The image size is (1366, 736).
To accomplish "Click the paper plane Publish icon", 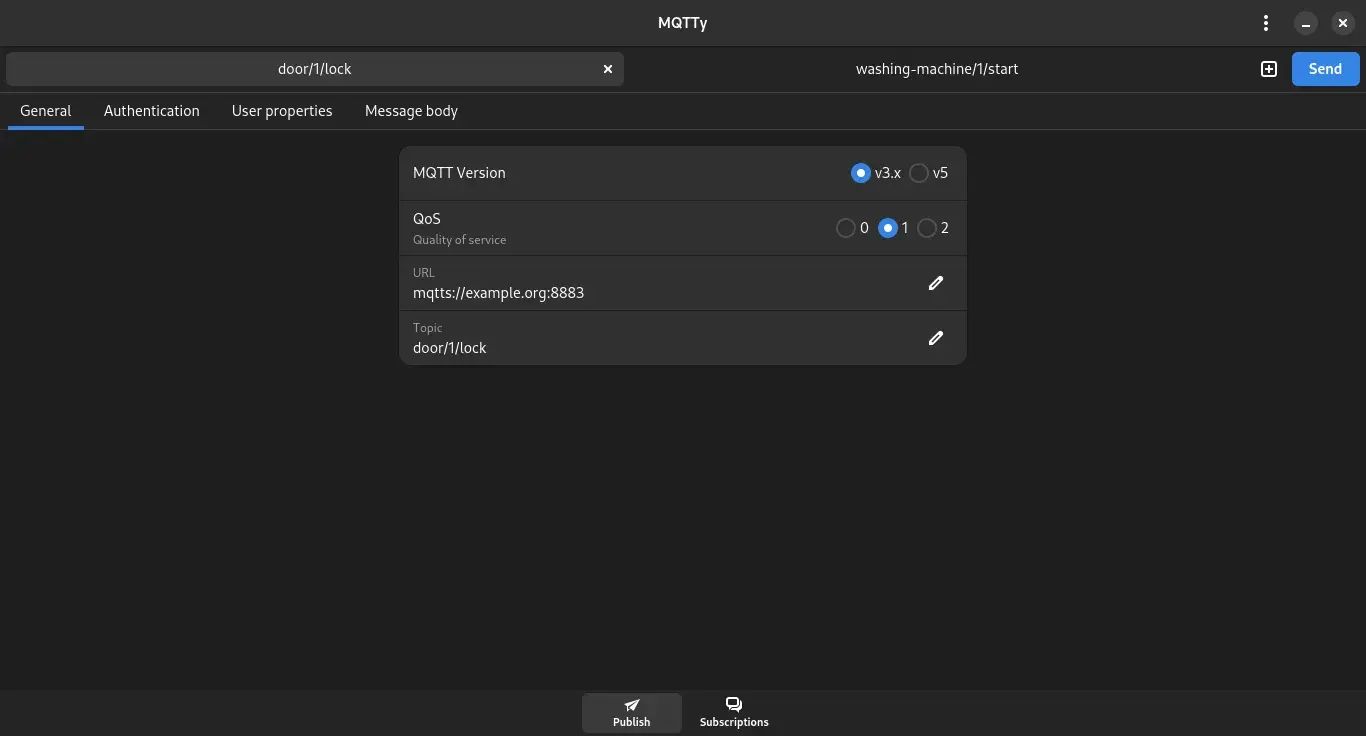I will click(631, 704).
